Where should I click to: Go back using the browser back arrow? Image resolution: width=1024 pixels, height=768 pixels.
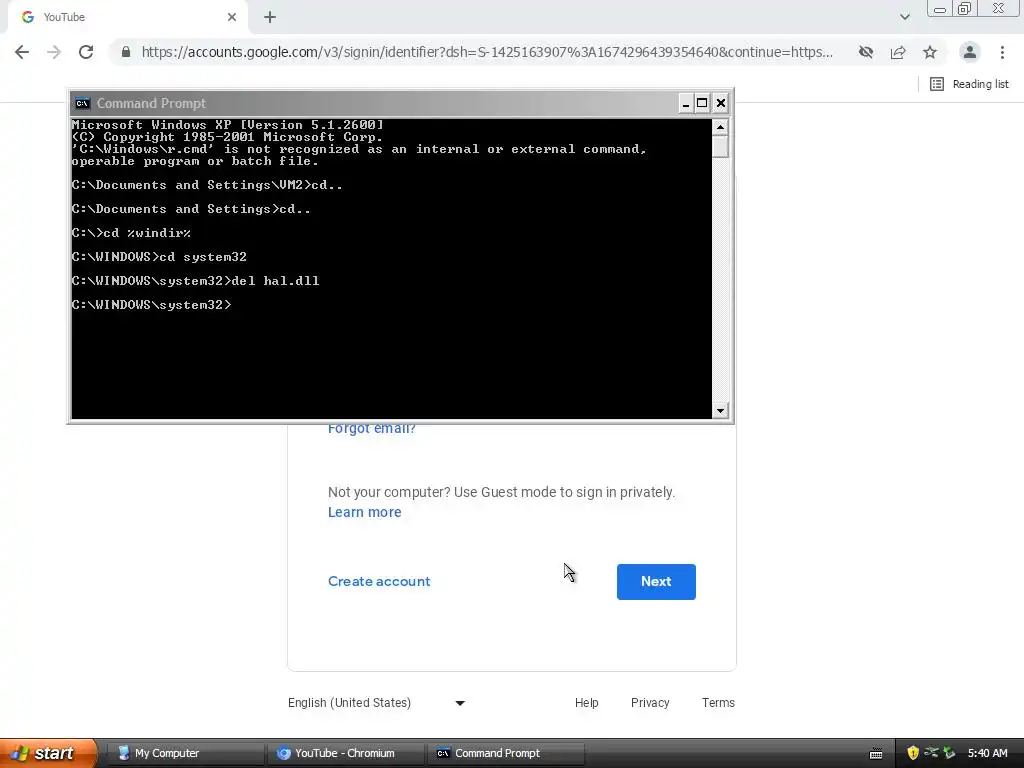[x=22, y=52]
